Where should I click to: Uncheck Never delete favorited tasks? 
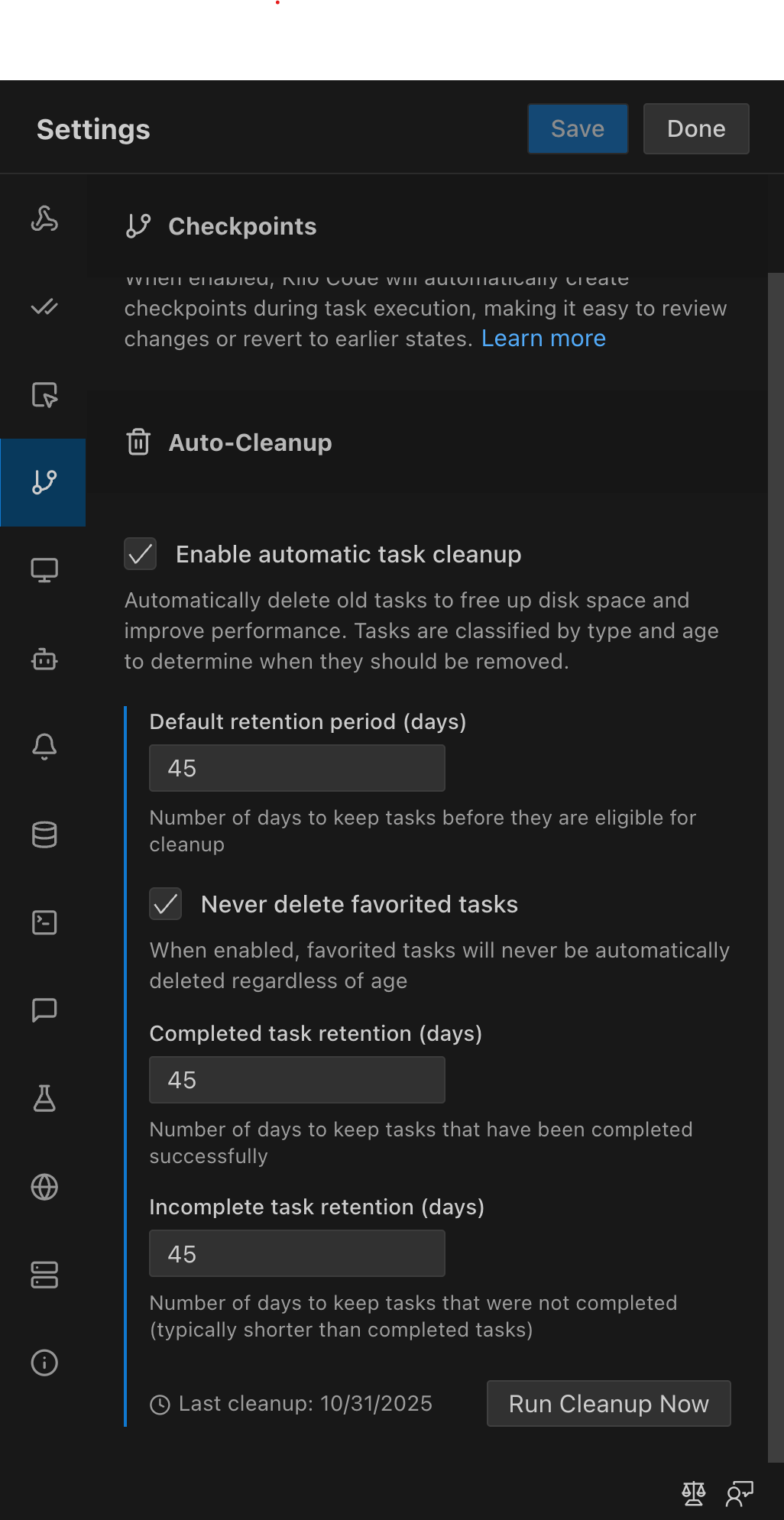pos(166,904)
